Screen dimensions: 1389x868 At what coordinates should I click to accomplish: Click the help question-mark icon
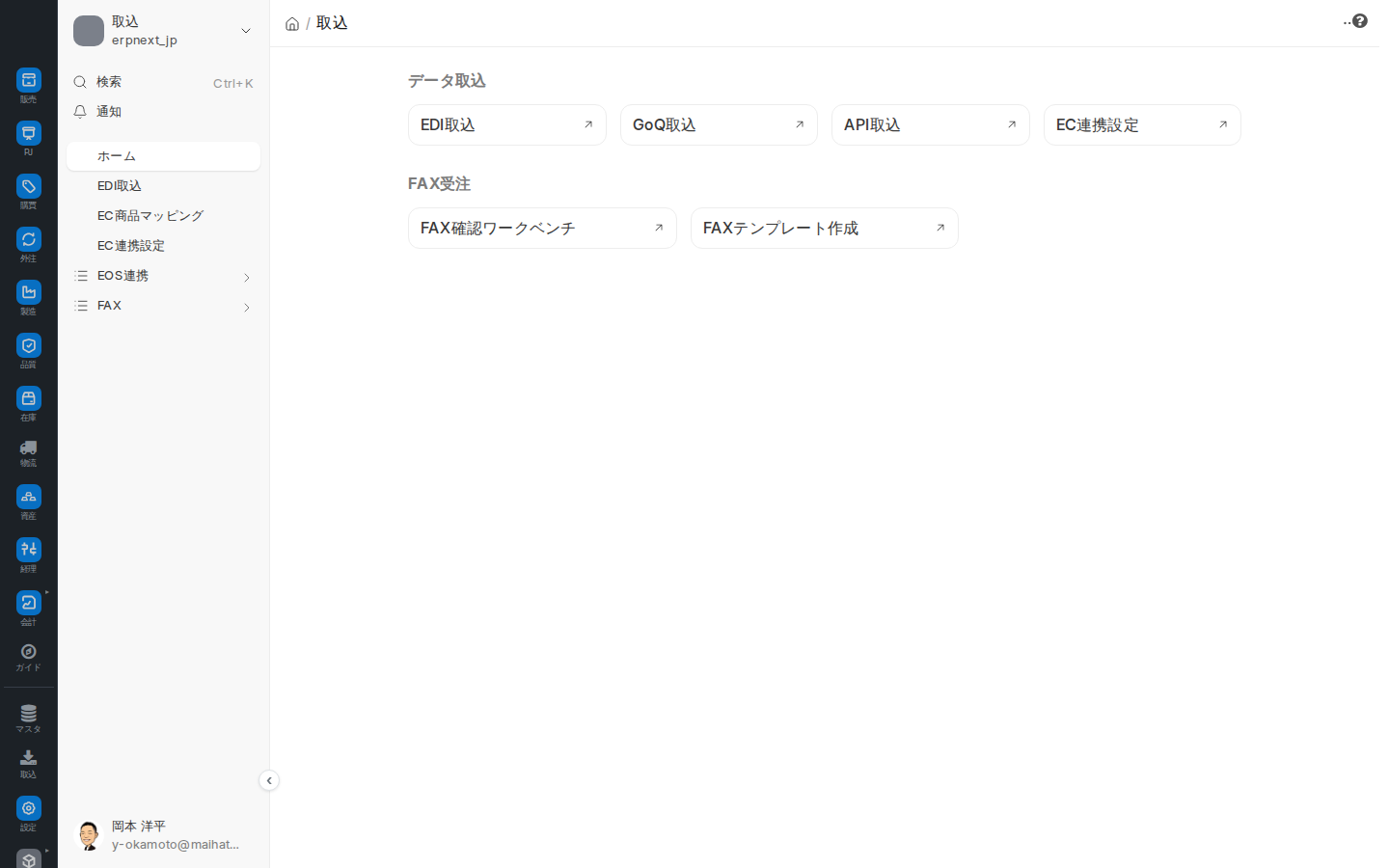(x=1360, y=21)
